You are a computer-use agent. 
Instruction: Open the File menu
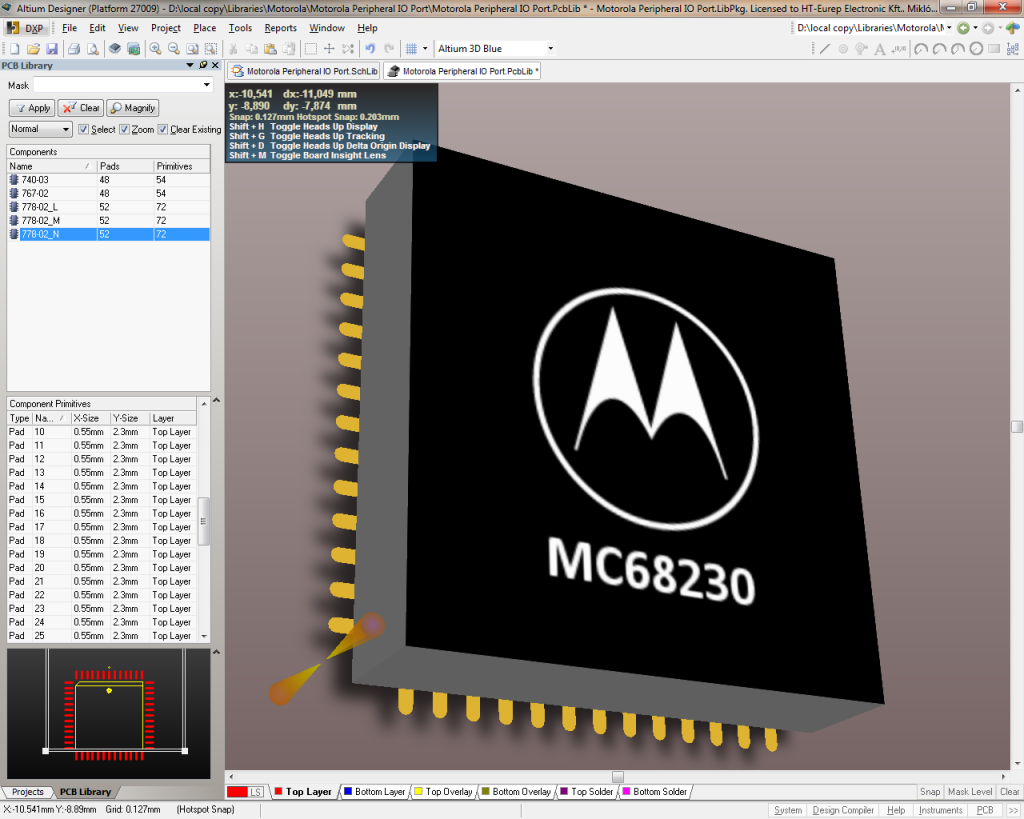coord(69,28)
